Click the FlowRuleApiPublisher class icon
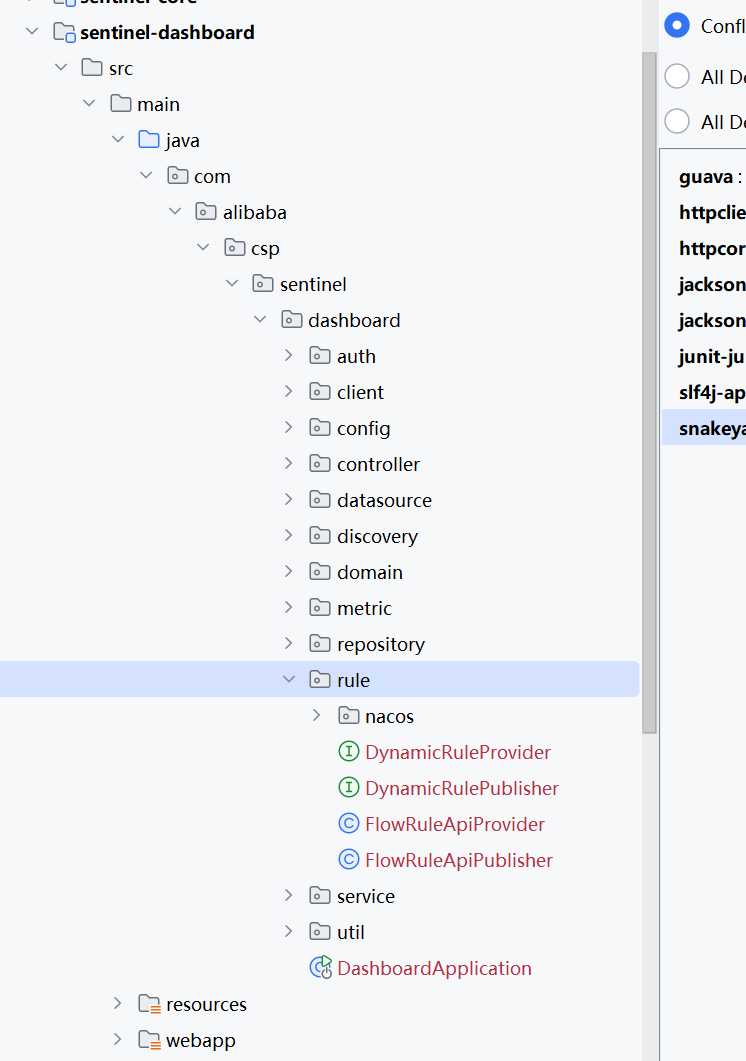 coord(348,859)
